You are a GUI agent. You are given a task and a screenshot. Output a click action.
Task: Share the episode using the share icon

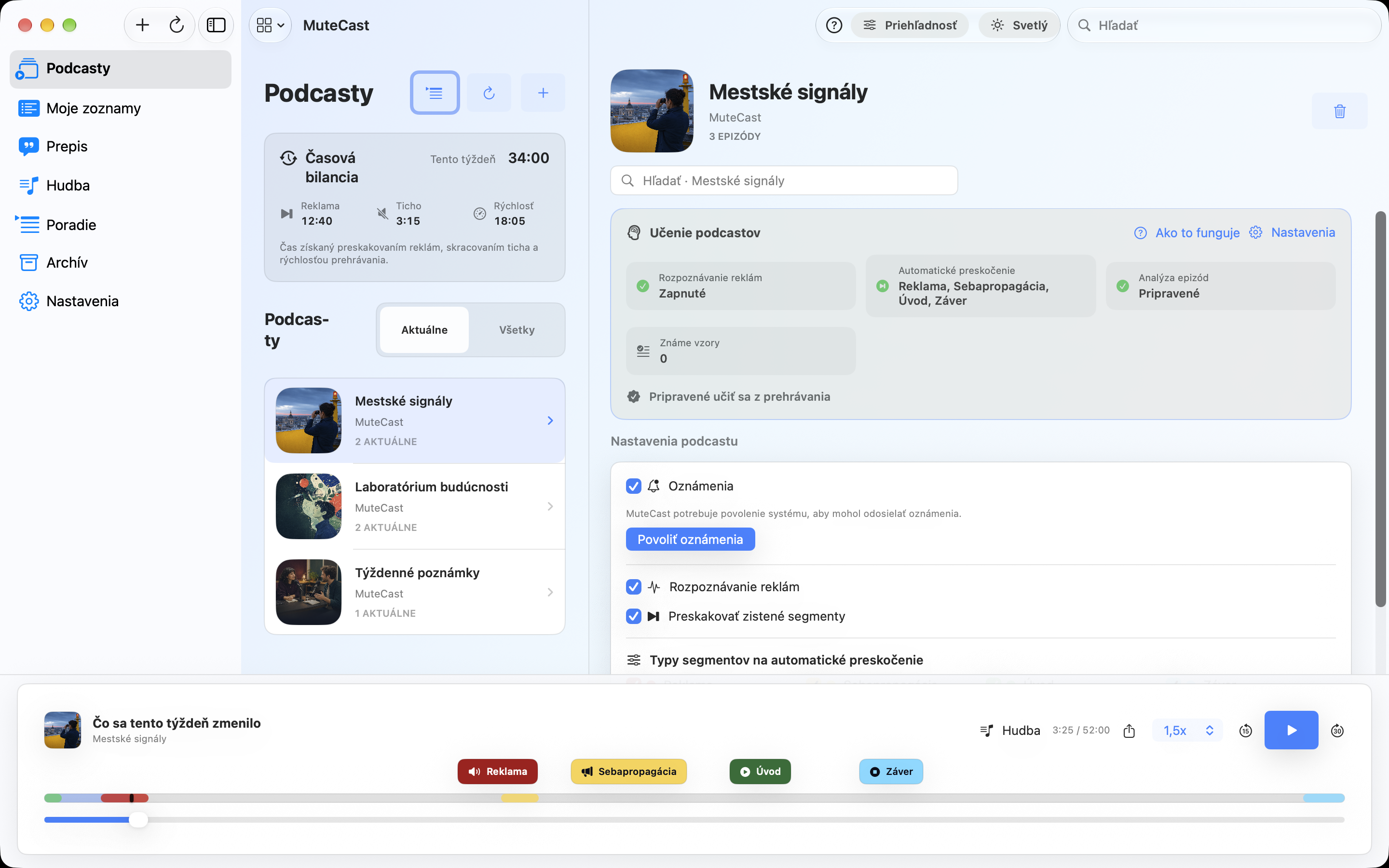[1129, 730]
